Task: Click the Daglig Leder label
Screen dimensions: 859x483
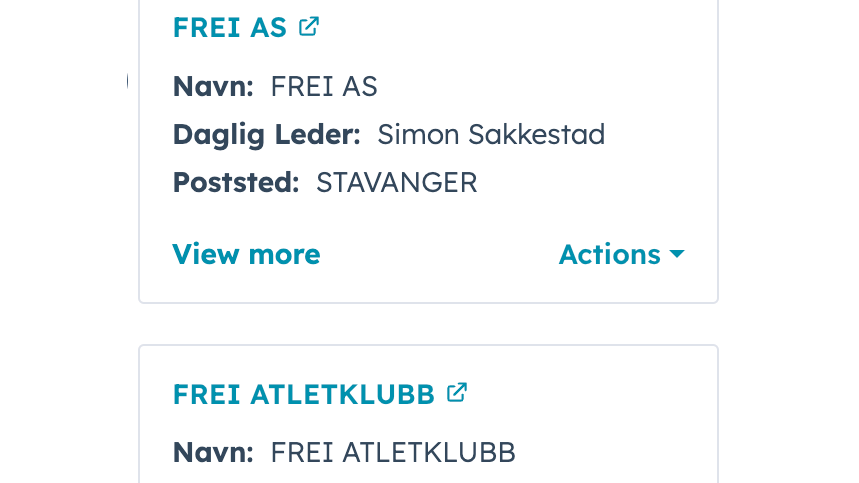Action: pyautogui.click(x=266, y=134)
